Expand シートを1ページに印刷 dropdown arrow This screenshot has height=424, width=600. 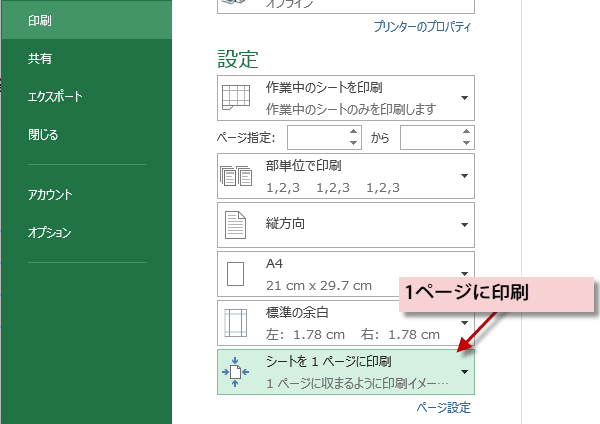[x=465, y=372]
